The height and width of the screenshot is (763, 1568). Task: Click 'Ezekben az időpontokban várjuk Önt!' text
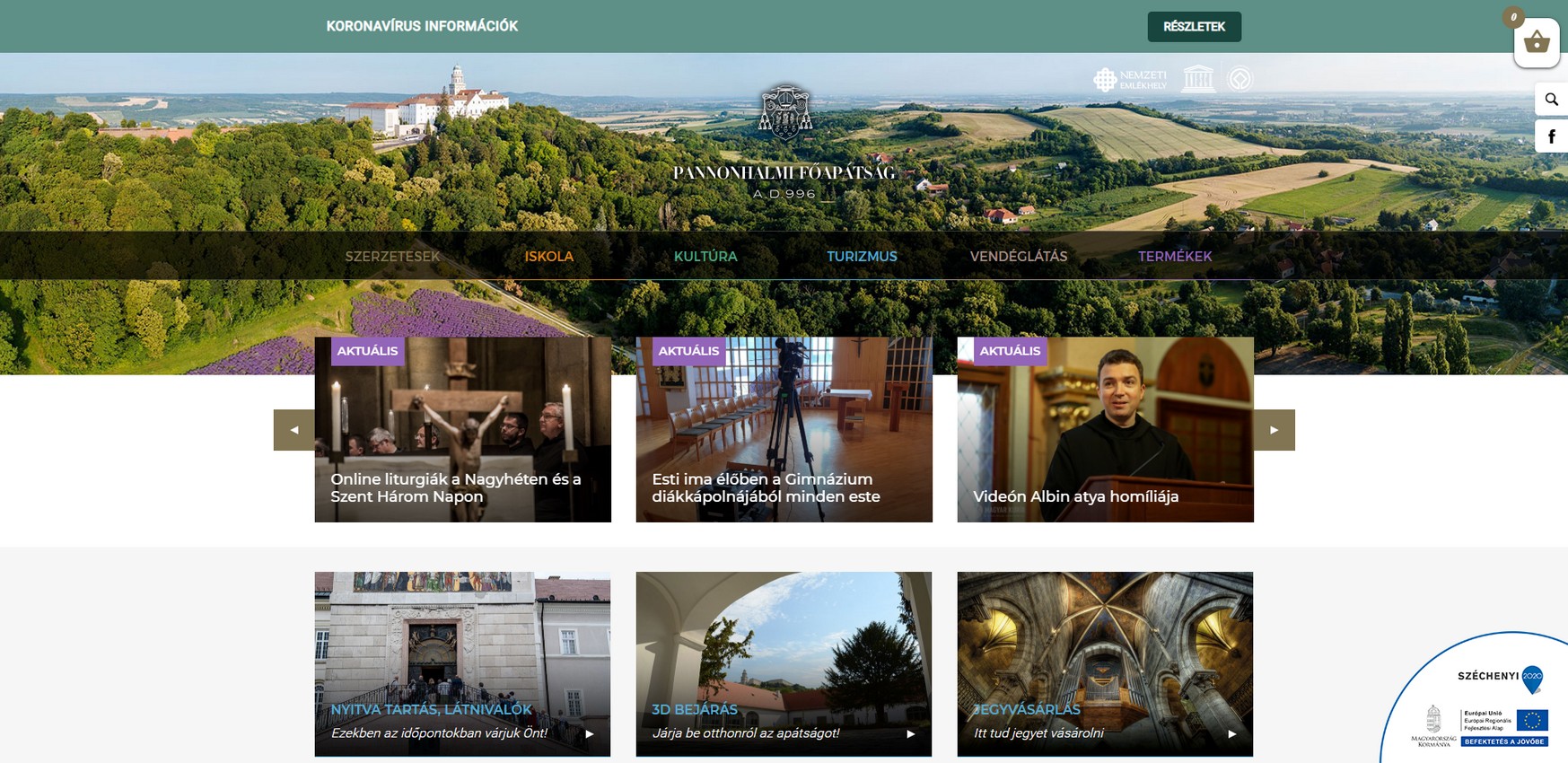coord(439,733)
